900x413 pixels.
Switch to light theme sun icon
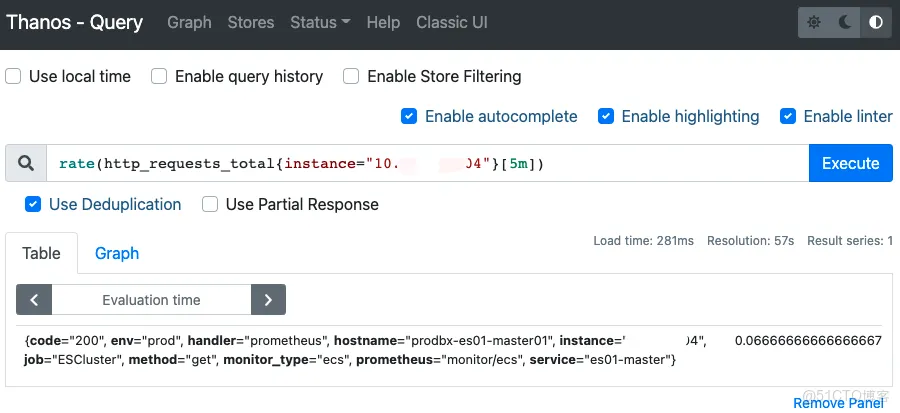tap(815, 22)
